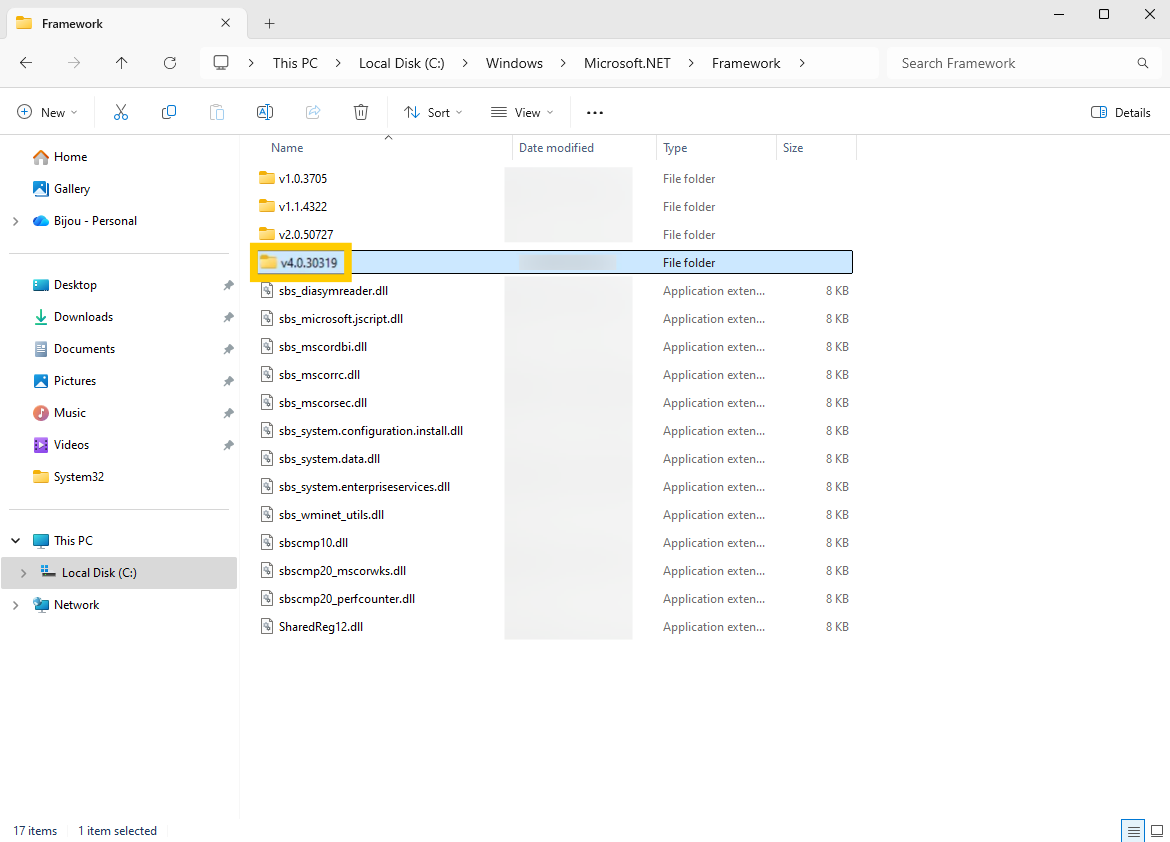This screenshot has width=1170, height=842.
Task: Expand Local Disk (C:) tree node
Action: (24, 573)
